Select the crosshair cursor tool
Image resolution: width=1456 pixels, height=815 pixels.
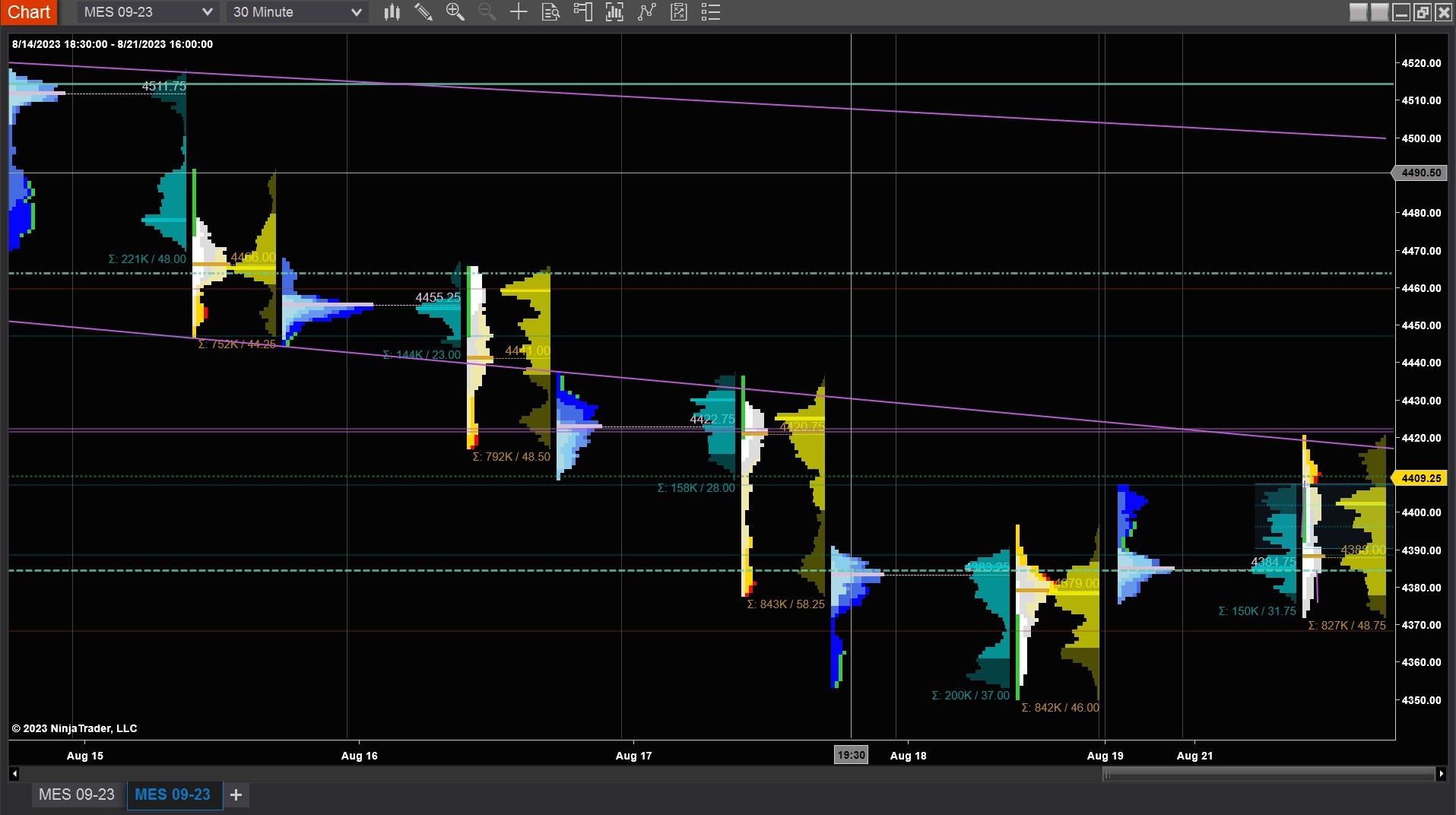(519, 12)
